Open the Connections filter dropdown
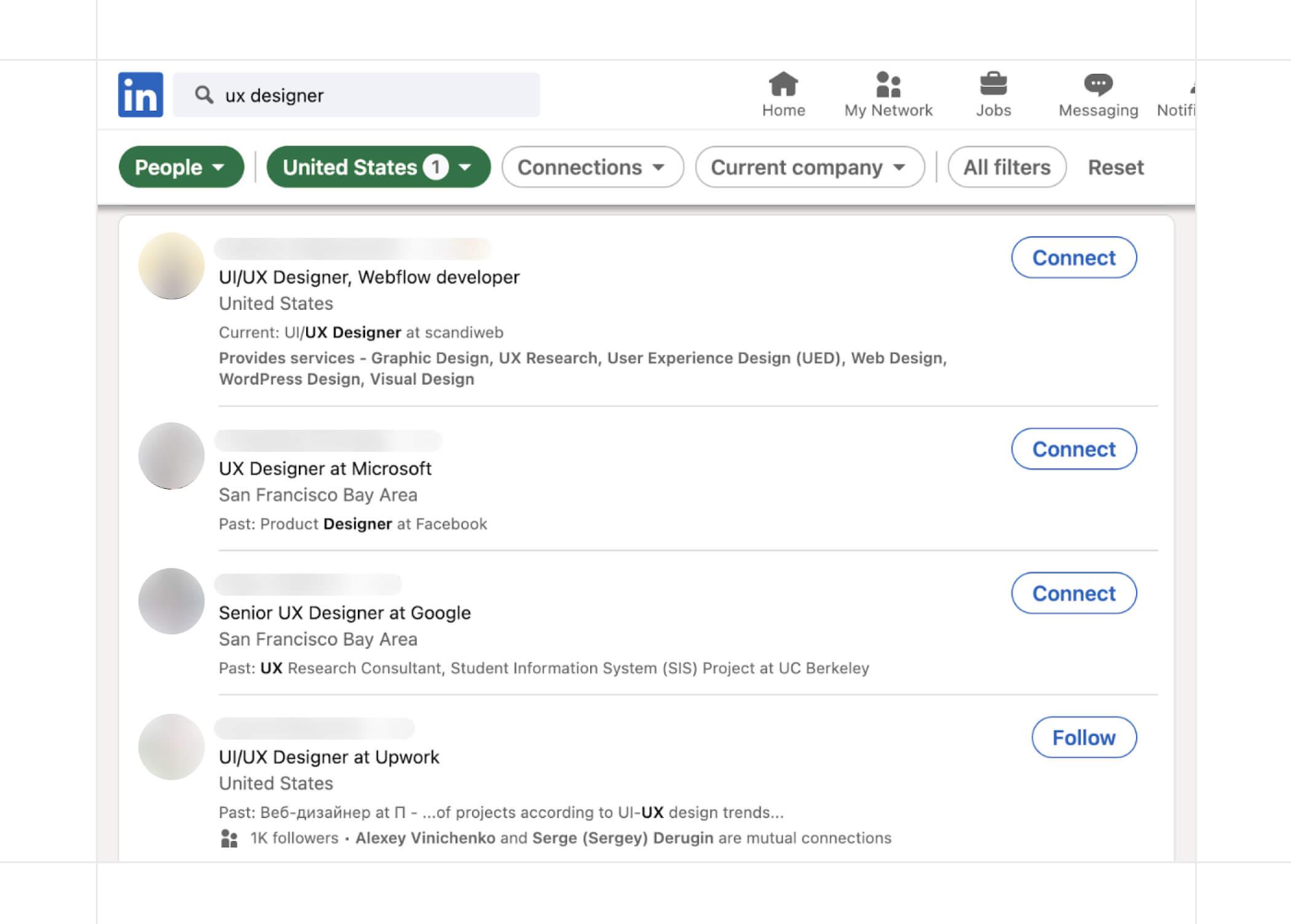The image size is (1291, 924). [x=592, y=167]
